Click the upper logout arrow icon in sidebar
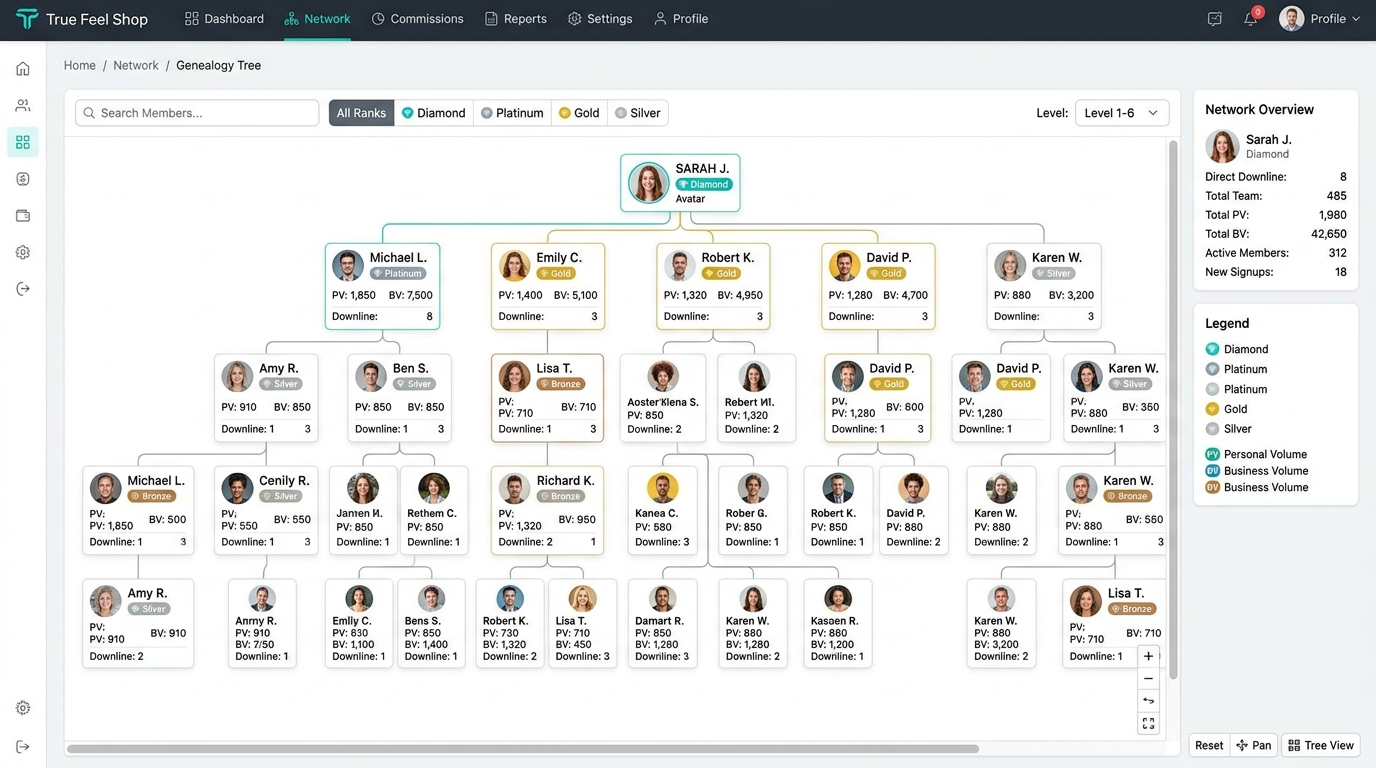The width and height of the screenshot is (1376, 768). click(23, 289)
